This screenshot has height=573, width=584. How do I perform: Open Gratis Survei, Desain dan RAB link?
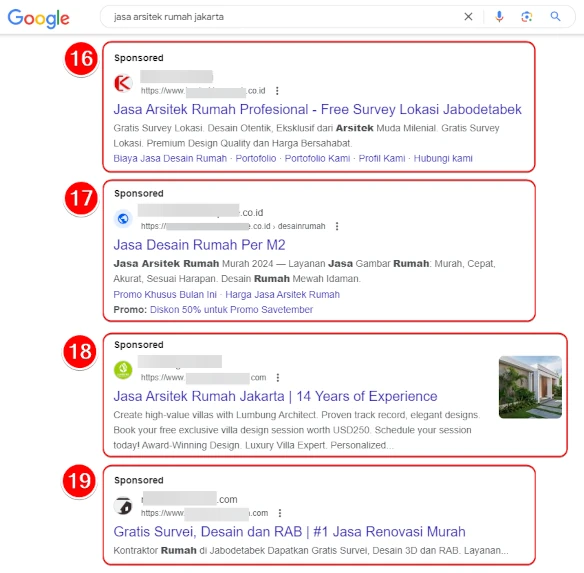pyautogui.click(x=289, y=532)
